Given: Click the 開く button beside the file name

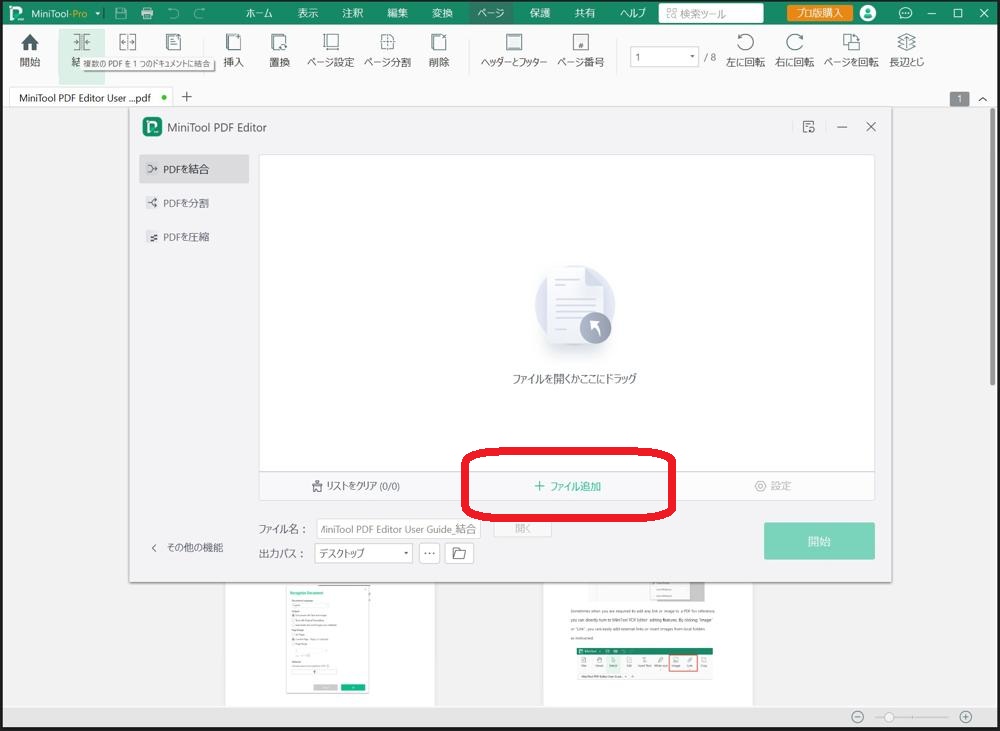Looking at the screenshot, I should (x=522, y=528).
